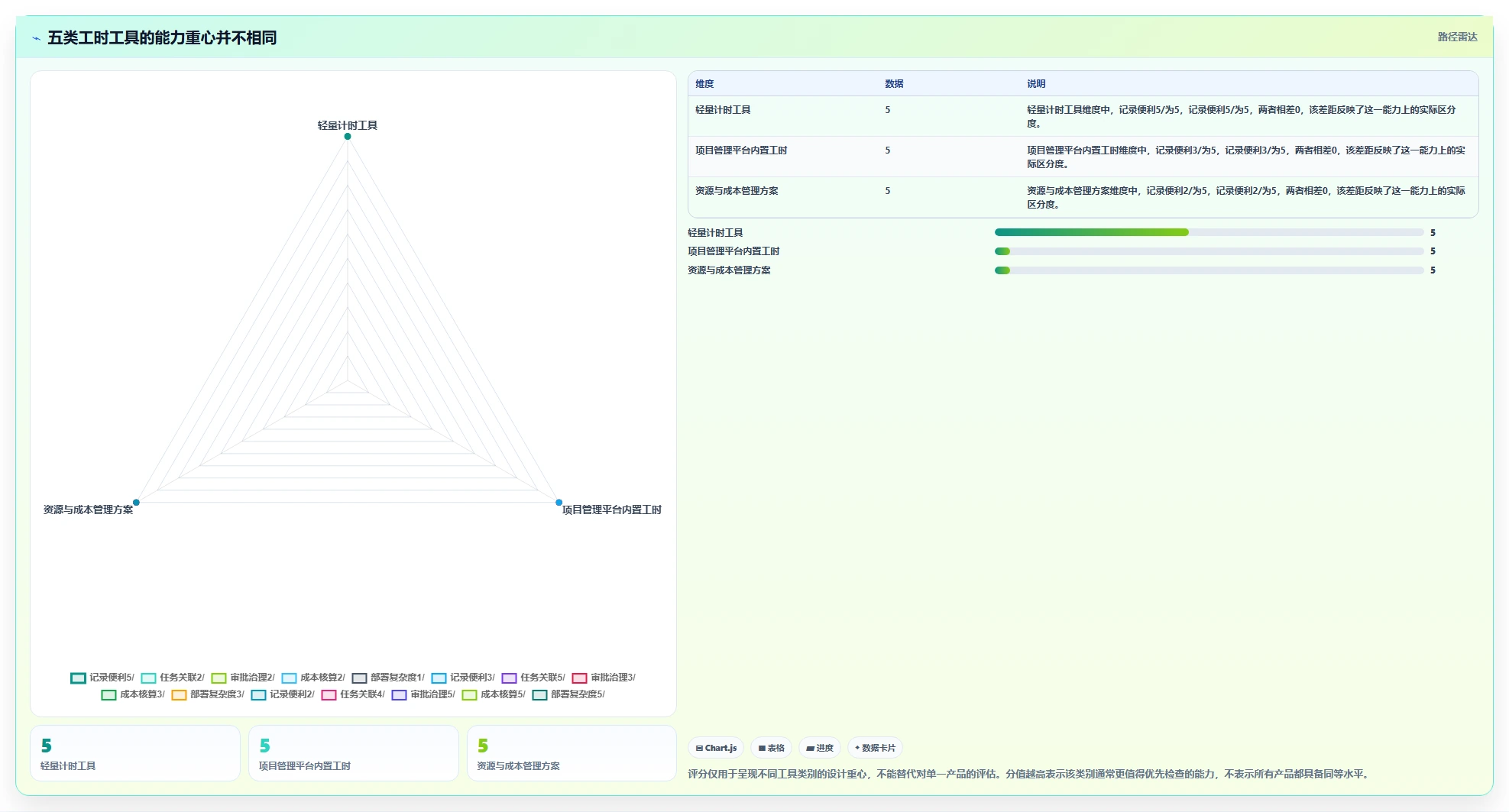Click the 资源与成本管理方案 radar data point
1509x812 pixels.
[136, 503]
